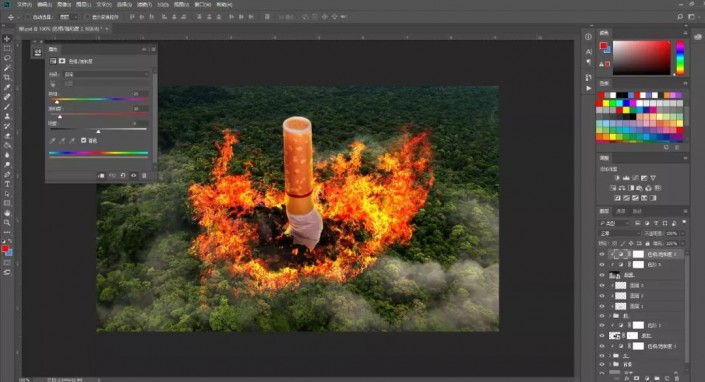Click the red saturation color field
Screen dimensions: 705x382
(642, 58)
